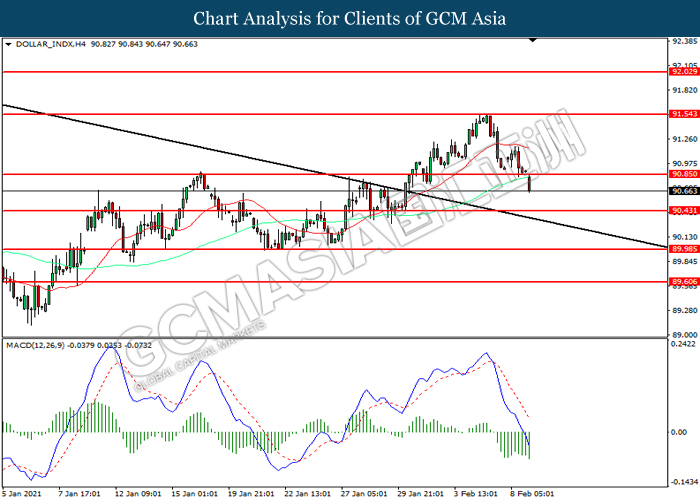The width and height of the screenshot is (700, 500).
Task: Select the DOLLAR_INDX.H4 symbol label
Action: click(x=50, y=44)
